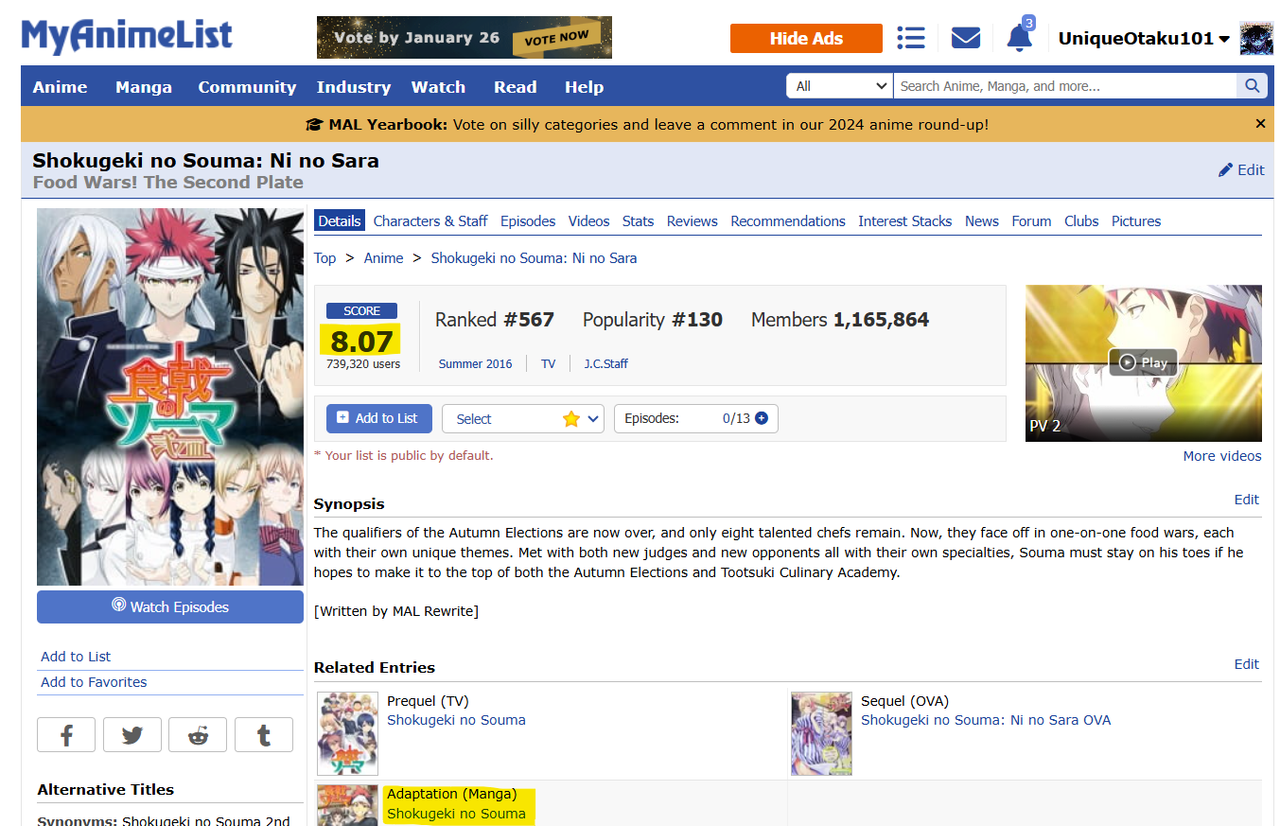Switch to the Recommendations tab
This screenshot has width=1280, height=826.
788,221
